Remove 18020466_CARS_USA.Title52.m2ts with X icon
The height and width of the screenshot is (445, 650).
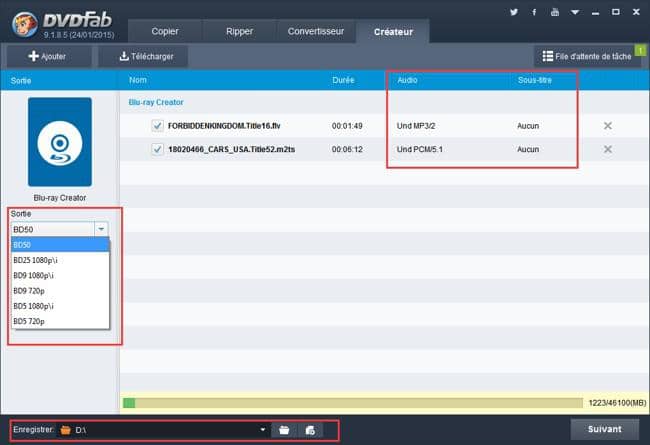coord(608,149)
